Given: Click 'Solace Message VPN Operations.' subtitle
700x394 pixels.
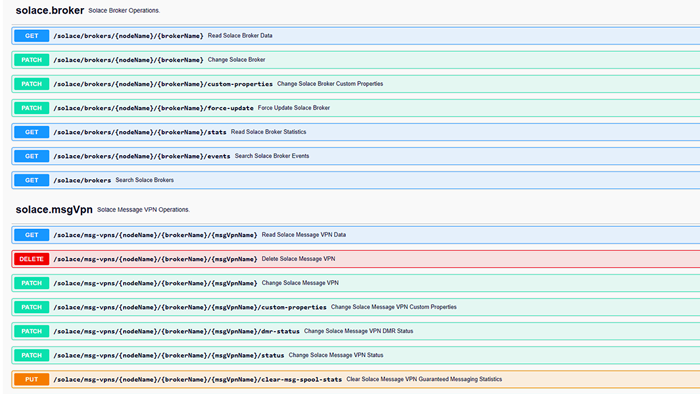Looking at the screenshot, I should (x=143, y=210).
